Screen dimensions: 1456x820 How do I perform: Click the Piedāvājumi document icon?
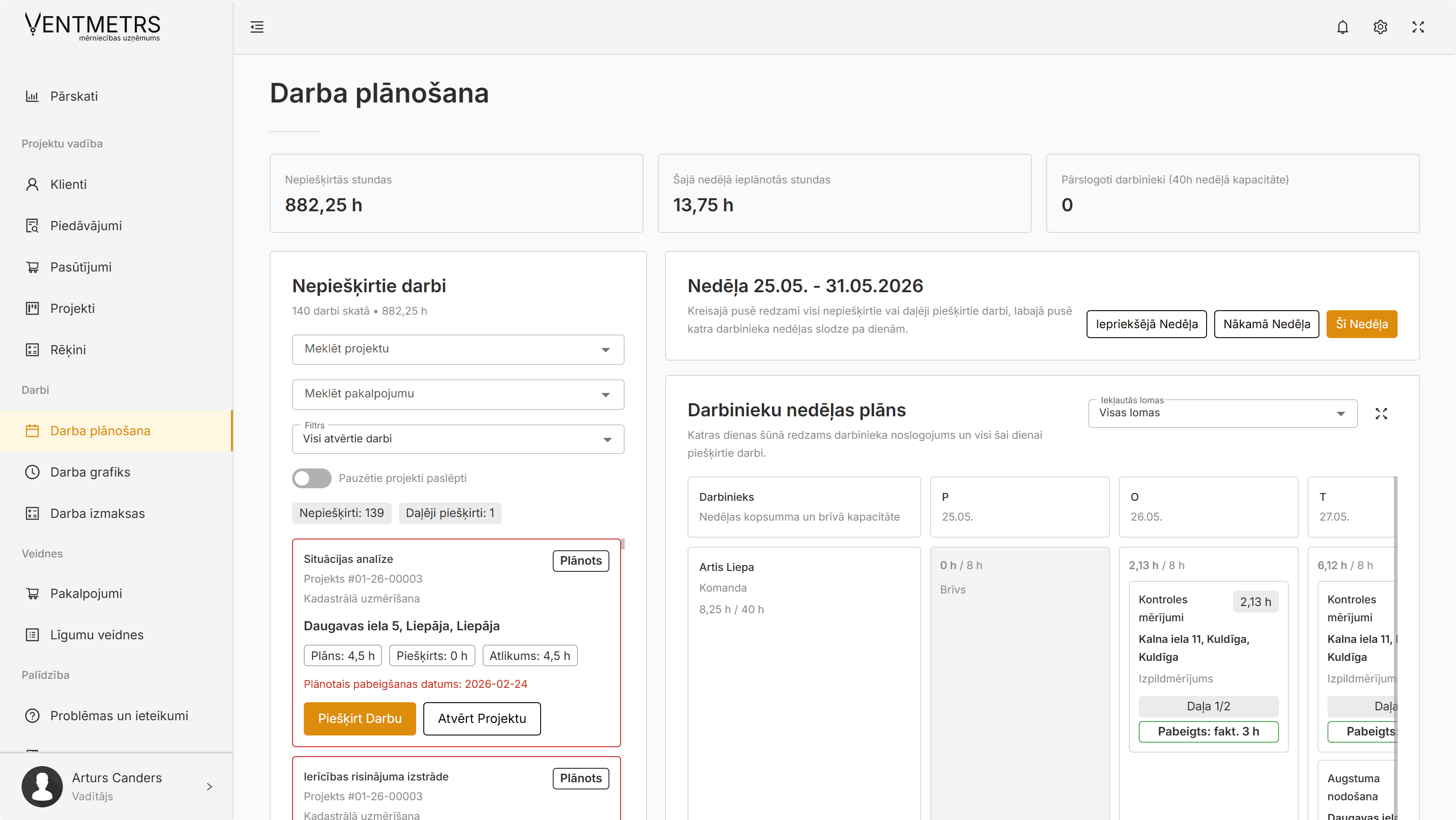pos(32,226)
